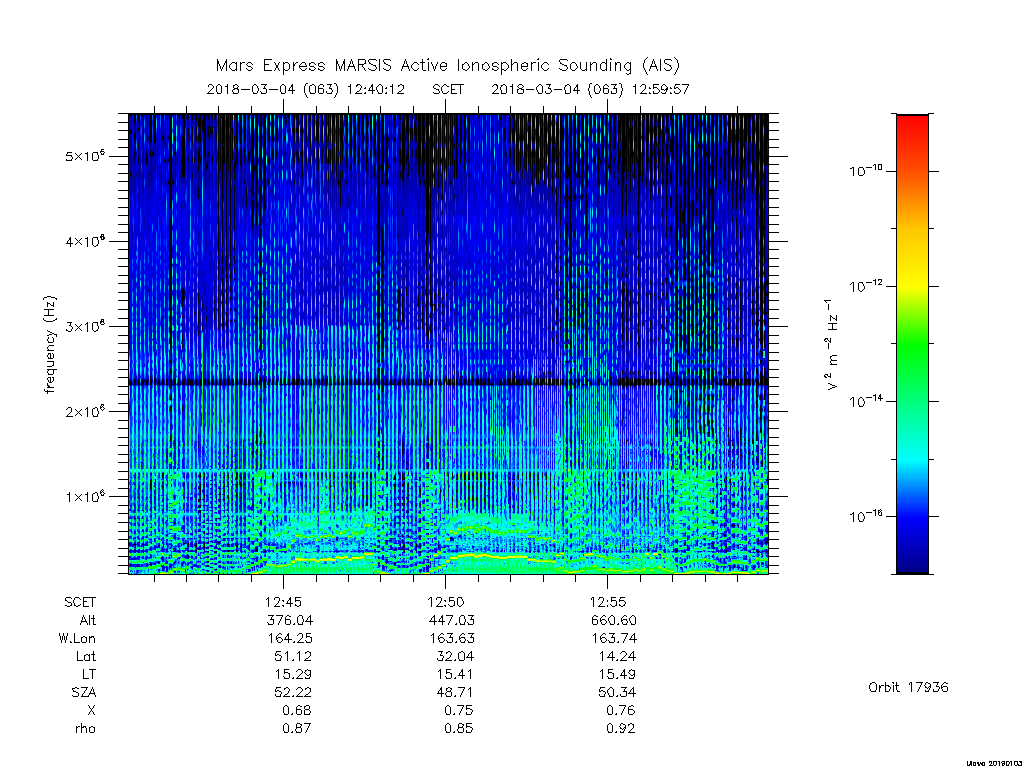Click the colorbar tick label '10⁻¹⁰'
The height and width of the screenshot is (768, 1024).
pyautogui.click(x=865, y=170)
